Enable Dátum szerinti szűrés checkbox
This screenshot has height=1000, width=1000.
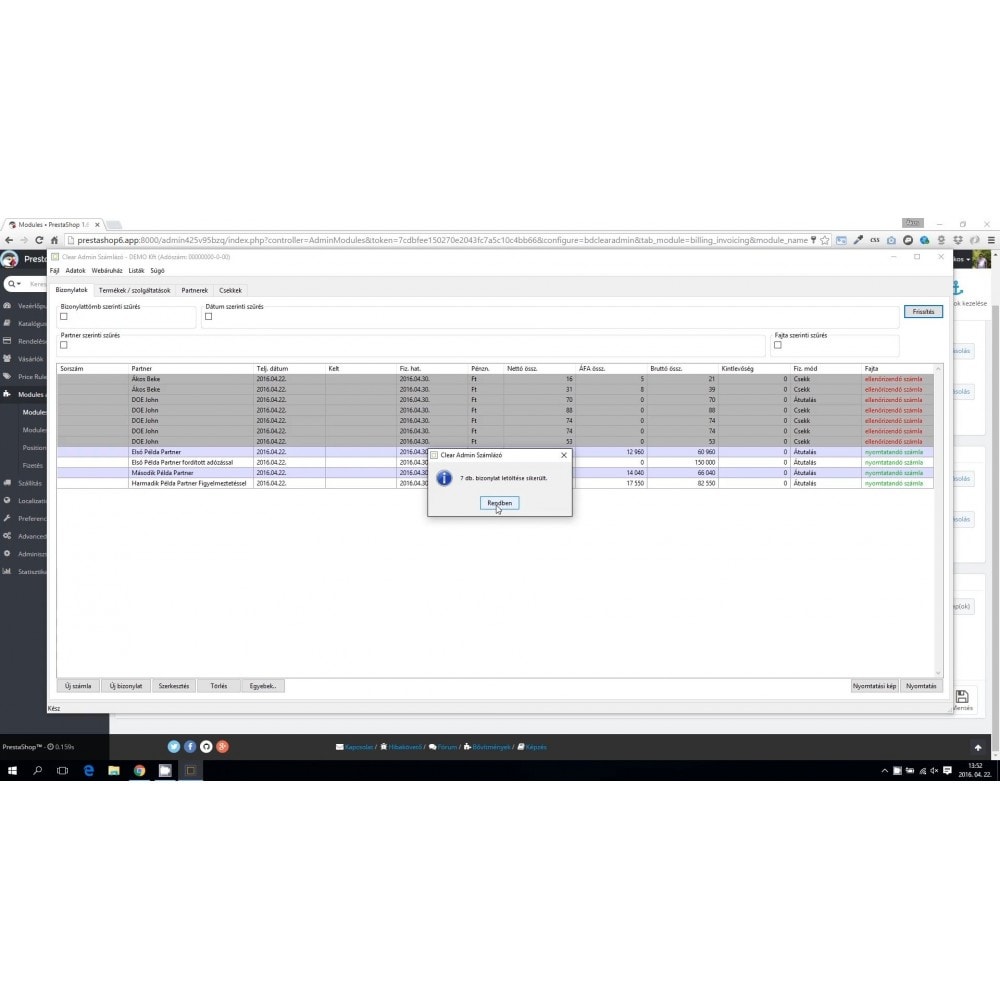209,316
